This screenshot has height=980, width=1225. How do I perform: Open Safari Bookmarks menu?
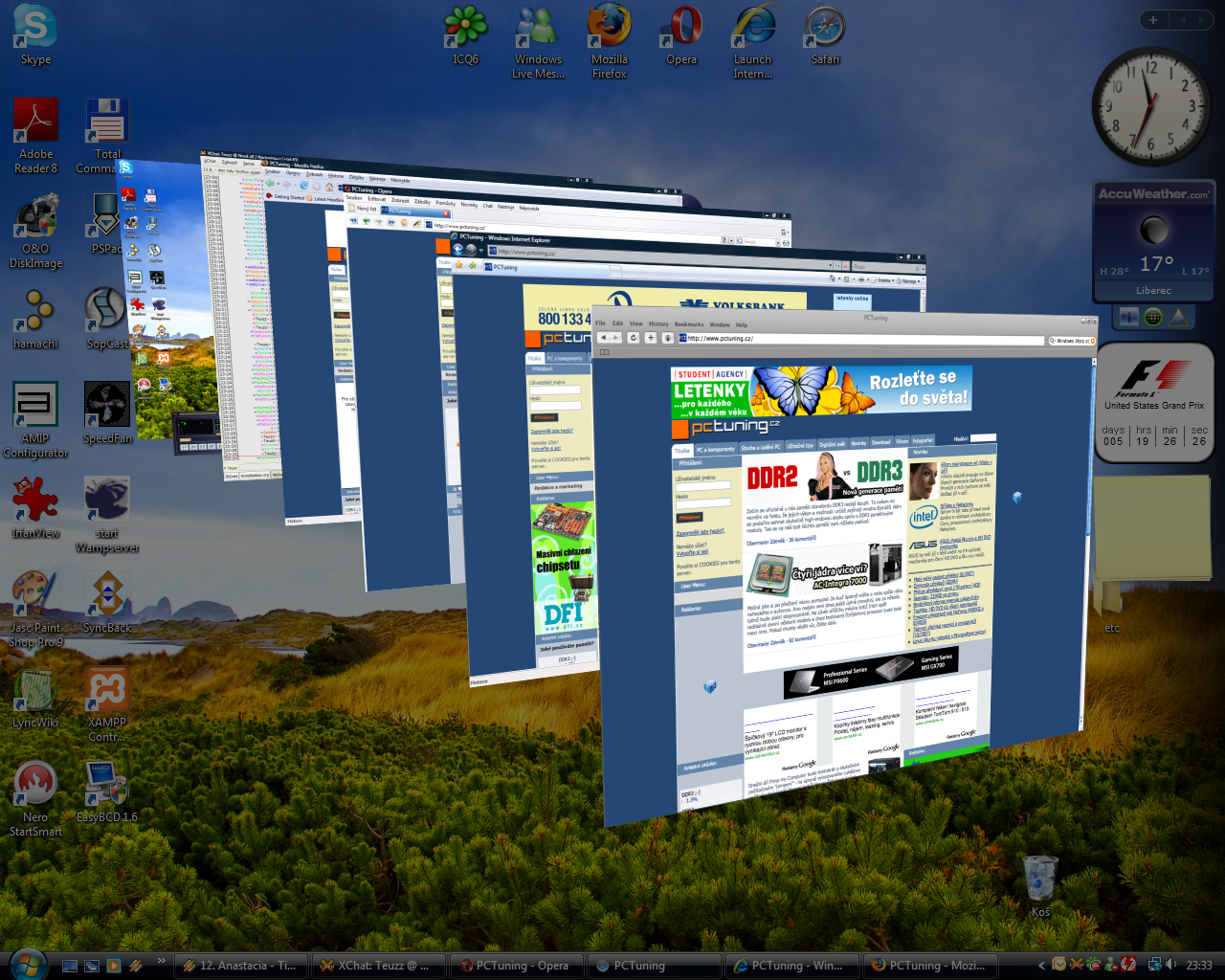(x=689, y=323)
